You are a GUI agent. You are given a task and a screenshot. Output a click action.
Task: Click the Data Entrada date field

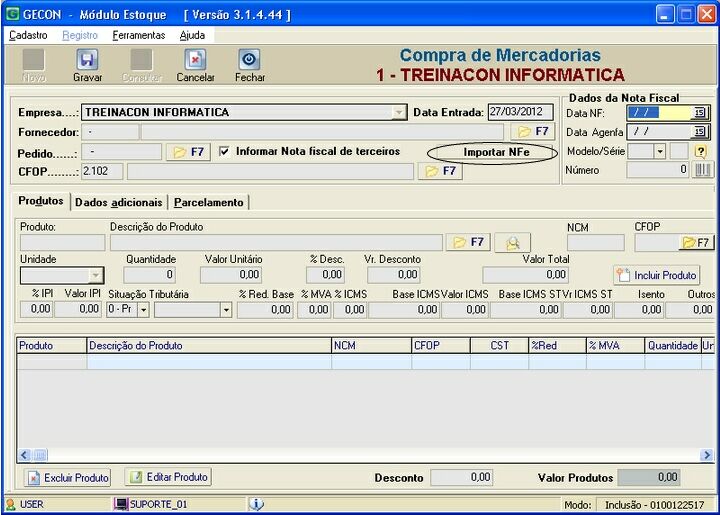[520, 112]
